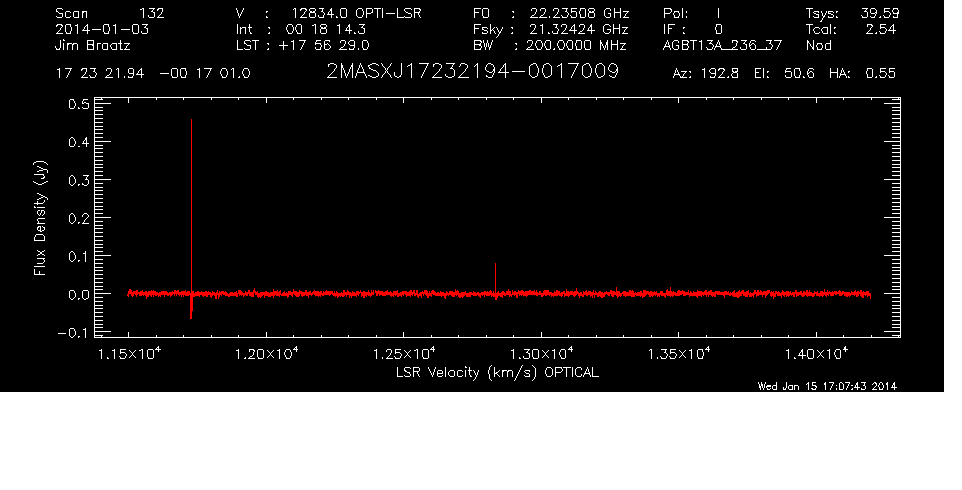Click the 0.3 y-axis tick label
The width and height of the screenshot is (962, 490).
80,180
